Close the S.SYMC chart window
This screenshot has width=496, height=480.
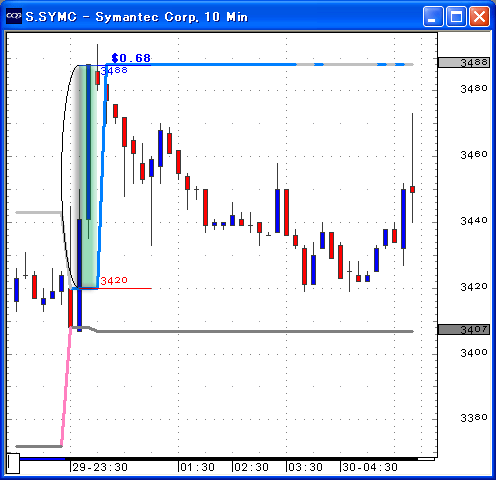[479, 16]
